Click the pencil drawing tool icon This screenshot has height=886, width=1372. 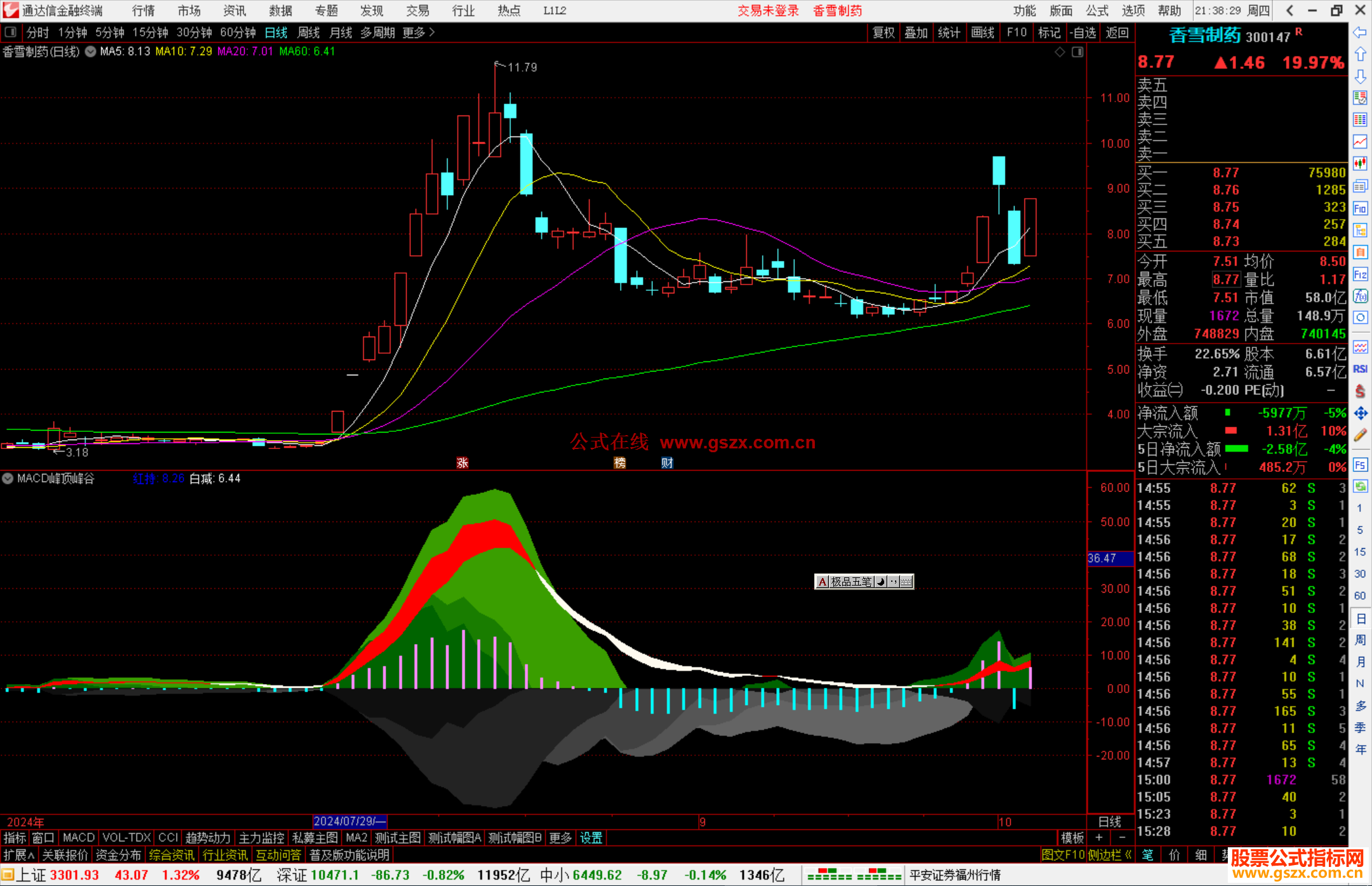click(1360, 435)
